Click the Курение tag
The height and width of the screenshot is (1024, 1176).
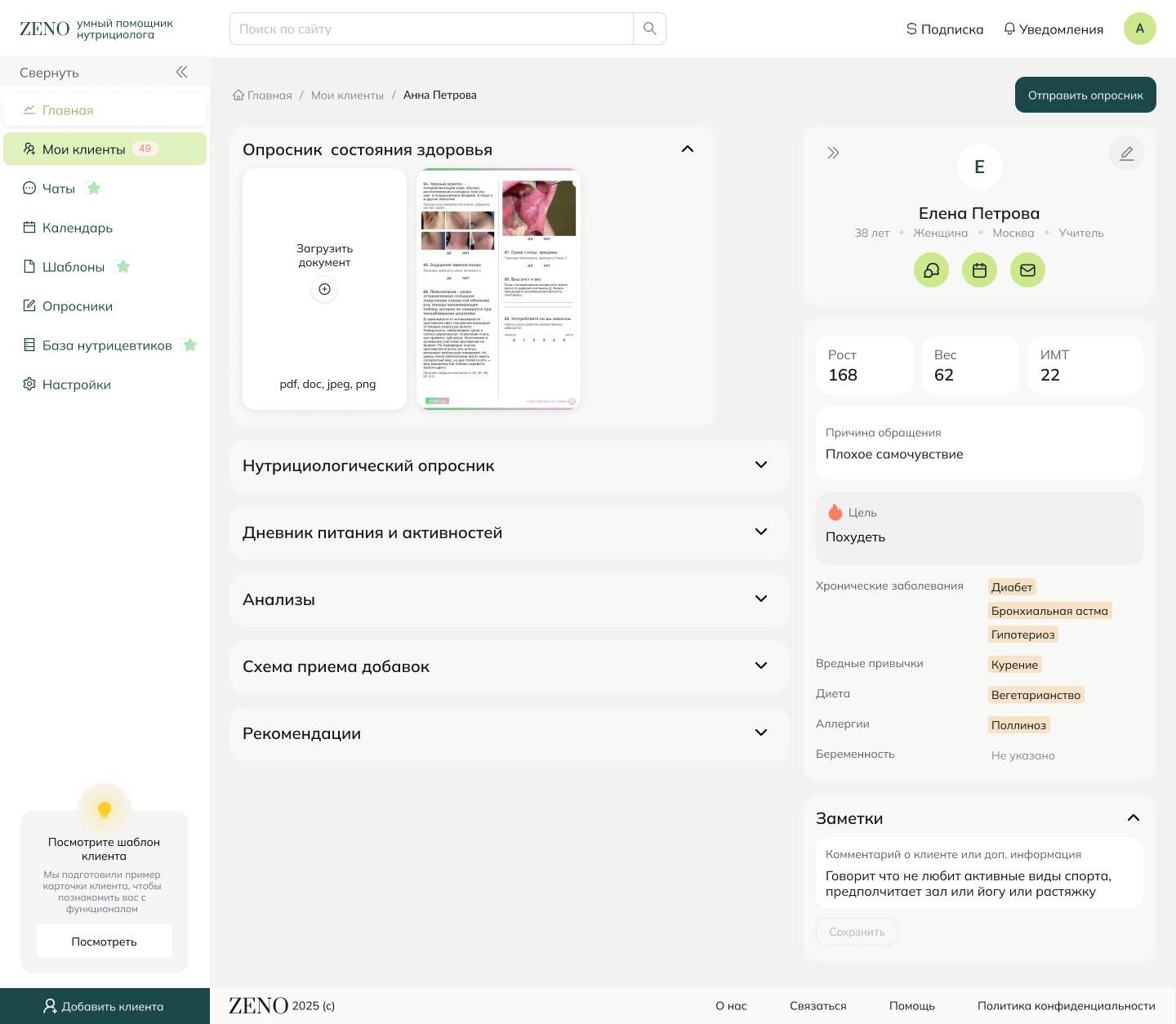[1015, 665]
